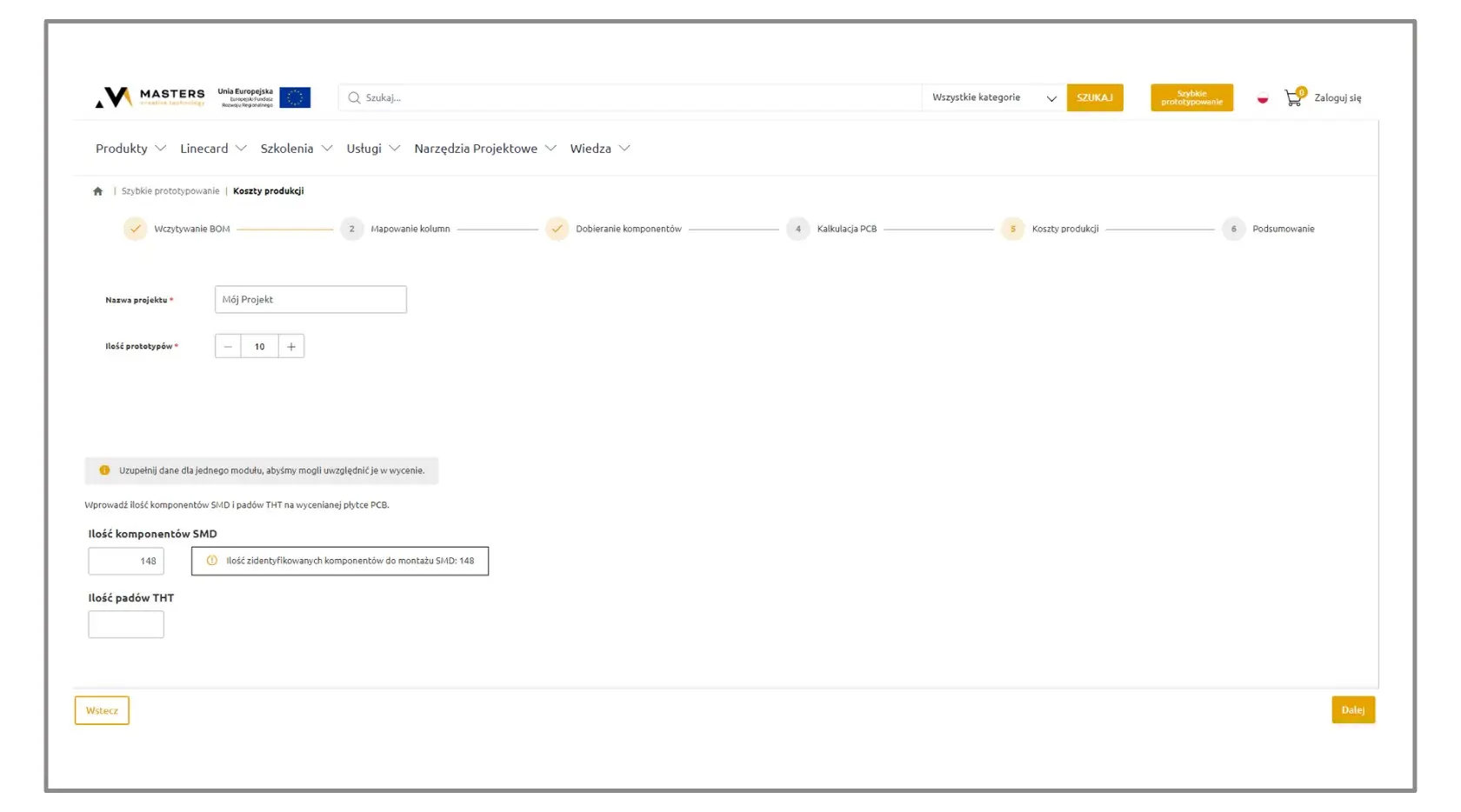Click the Wczytywanie BOM checkmark step
The height and width of the screenshot is (812, 1461).
point(135,230)
